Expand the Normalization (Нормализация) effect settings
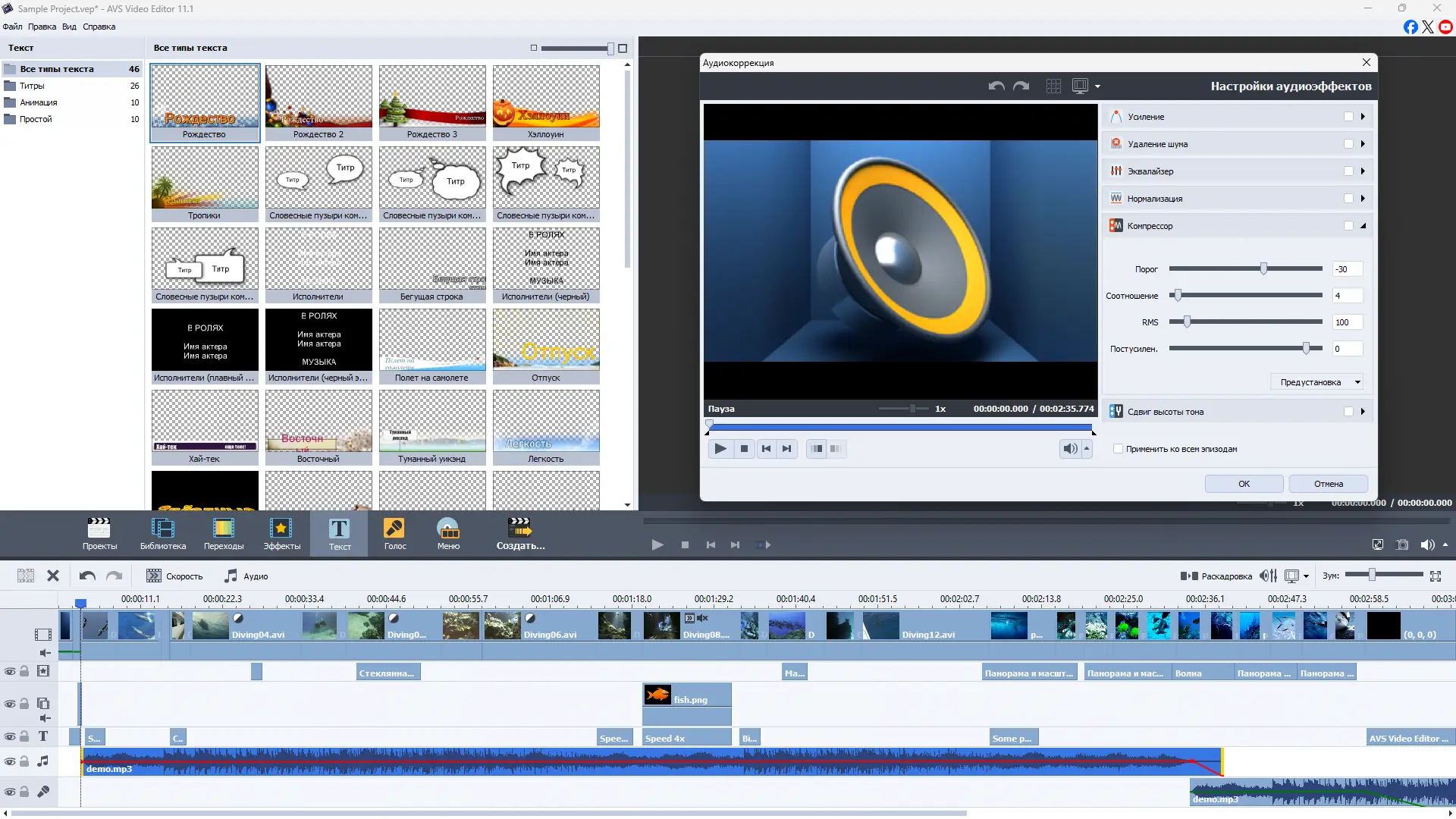This screenshot has width=1456, height=819. 1363,199
